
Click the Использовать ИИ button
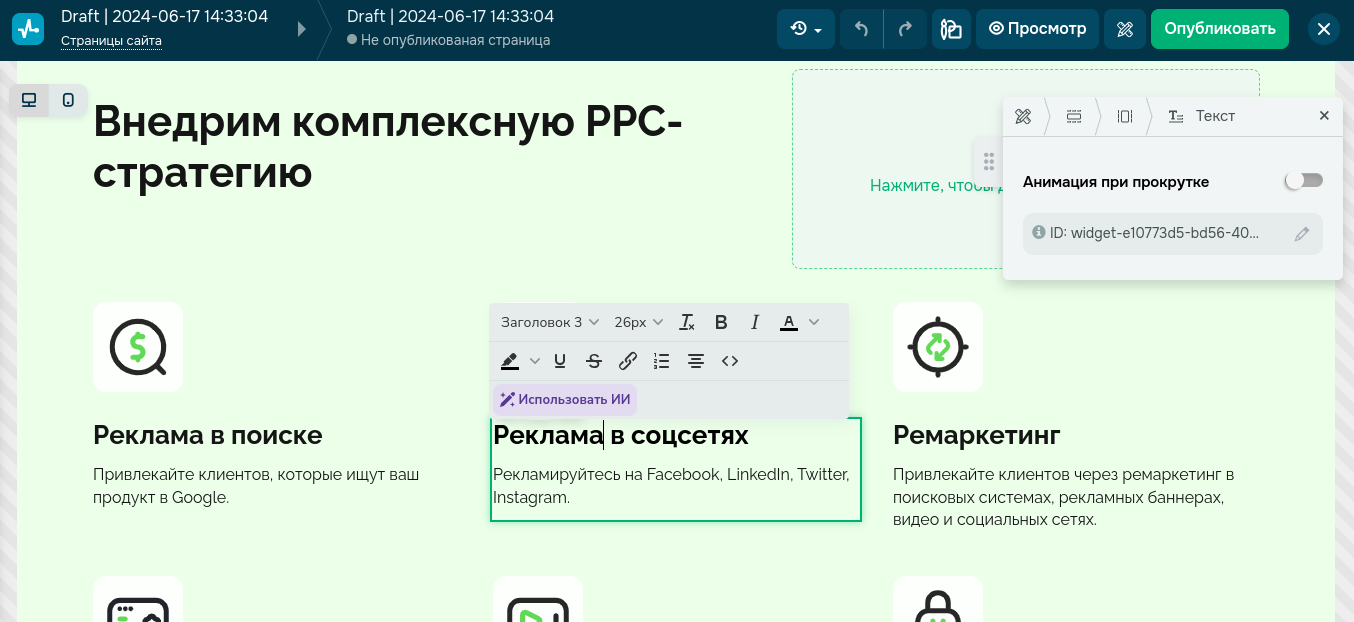[565, 399]
